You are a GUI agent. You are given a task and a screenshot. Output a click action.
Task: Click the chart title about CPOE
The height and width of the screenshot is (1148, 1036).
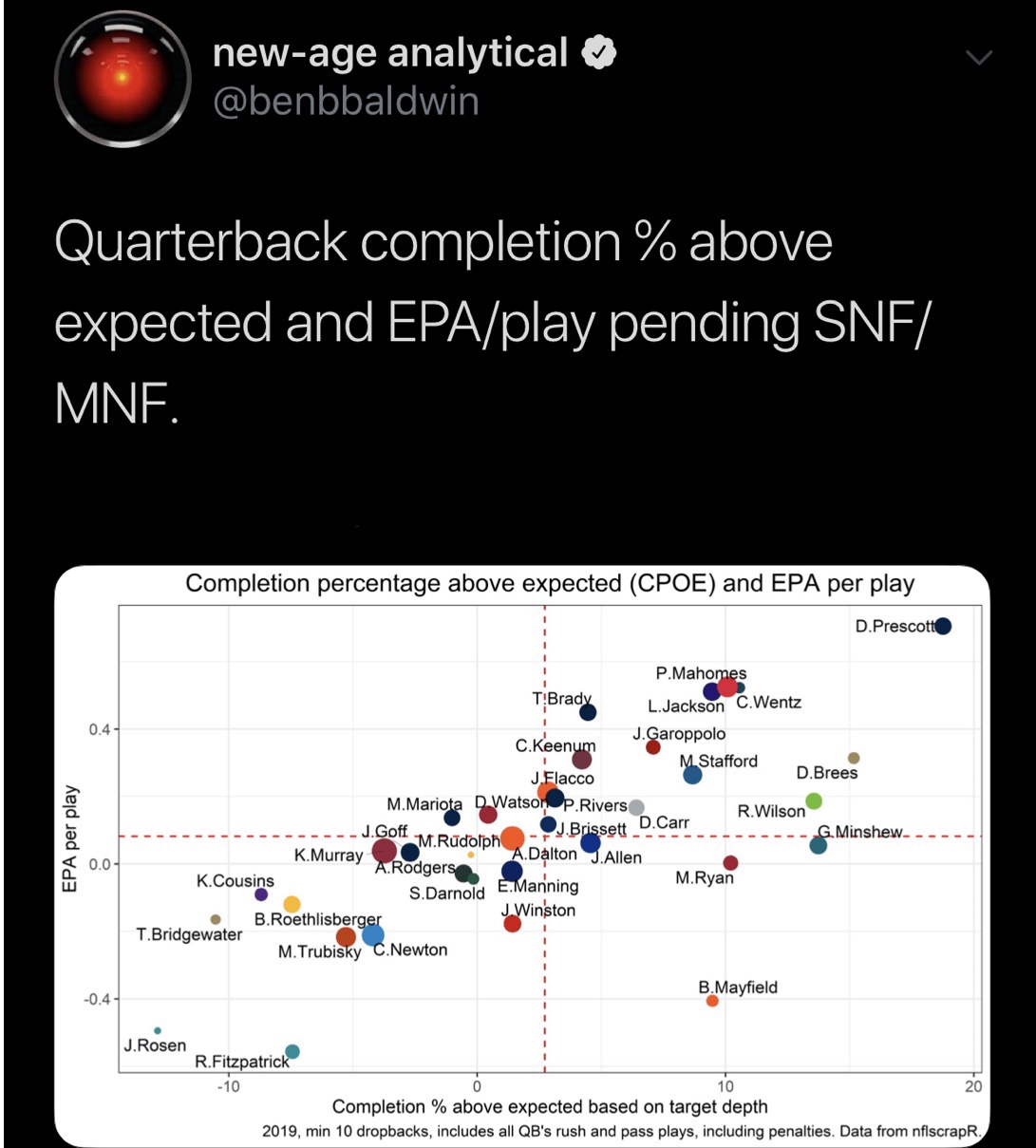[550, 583]
